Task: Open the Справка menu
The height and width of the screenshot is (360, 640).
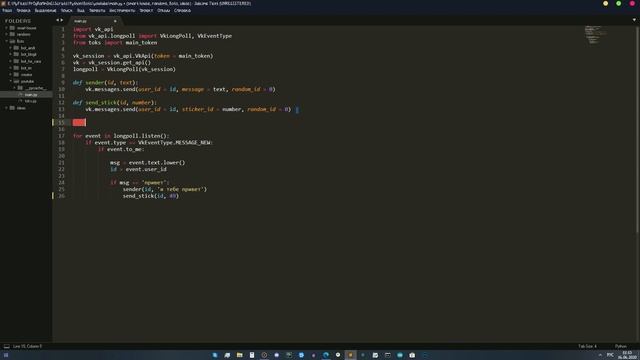Action: tap(182, 11)
